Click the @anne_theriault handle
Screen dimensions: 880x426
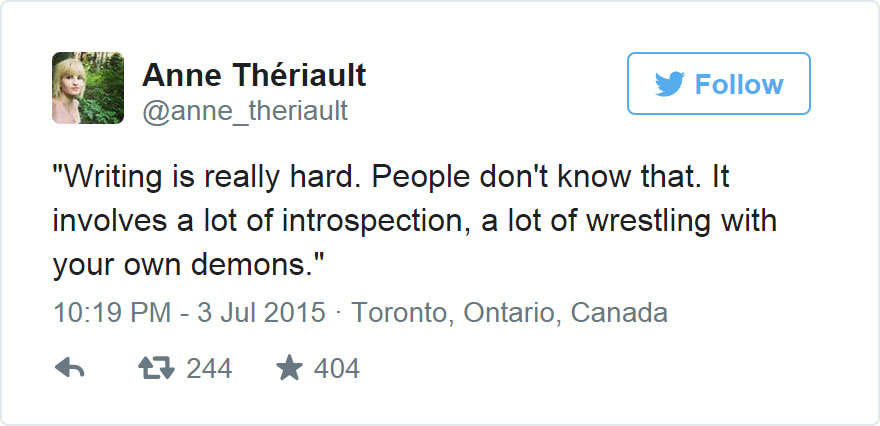tap(245, 110)
